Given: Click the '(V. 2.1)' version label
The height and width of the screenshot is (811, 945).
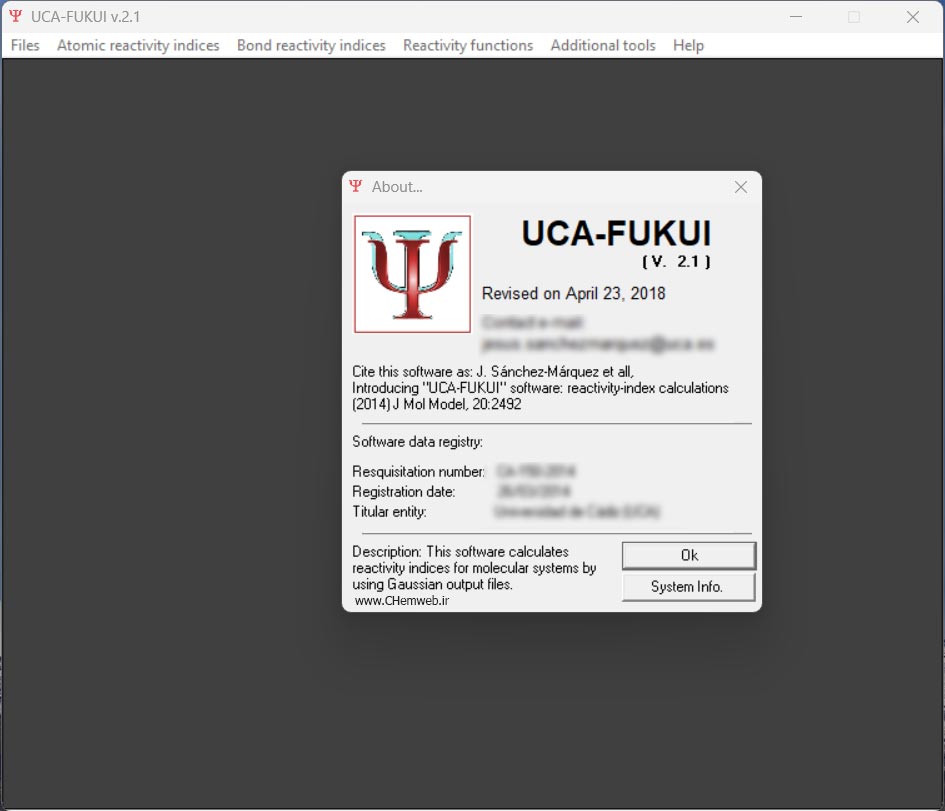Looking at the screenshot, I should pos(676,261).
